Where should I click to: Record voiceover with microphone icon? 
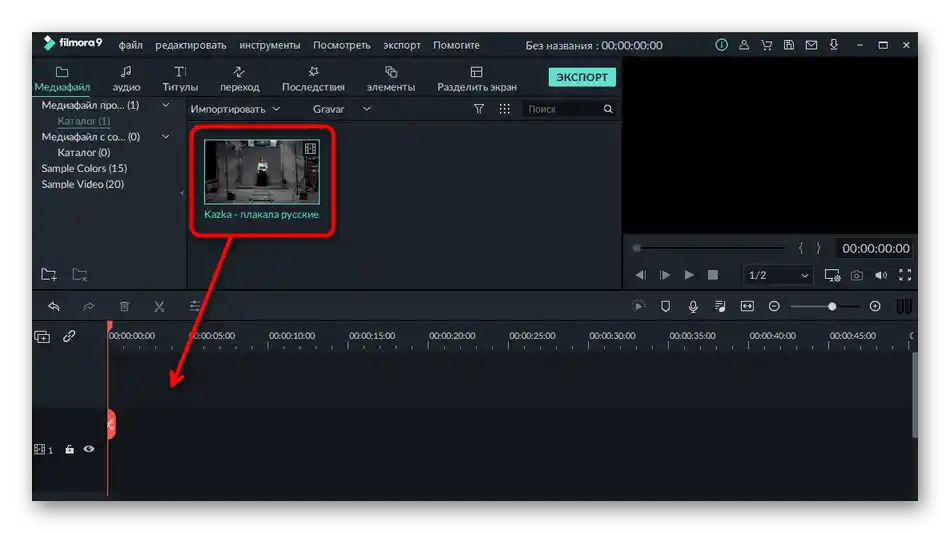[693, 307]
